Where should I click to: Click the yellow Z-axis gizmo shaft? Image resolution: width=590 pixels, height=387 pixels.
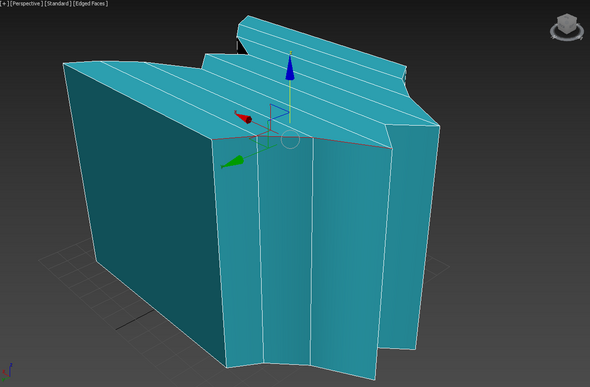click(x=290, y=101)
